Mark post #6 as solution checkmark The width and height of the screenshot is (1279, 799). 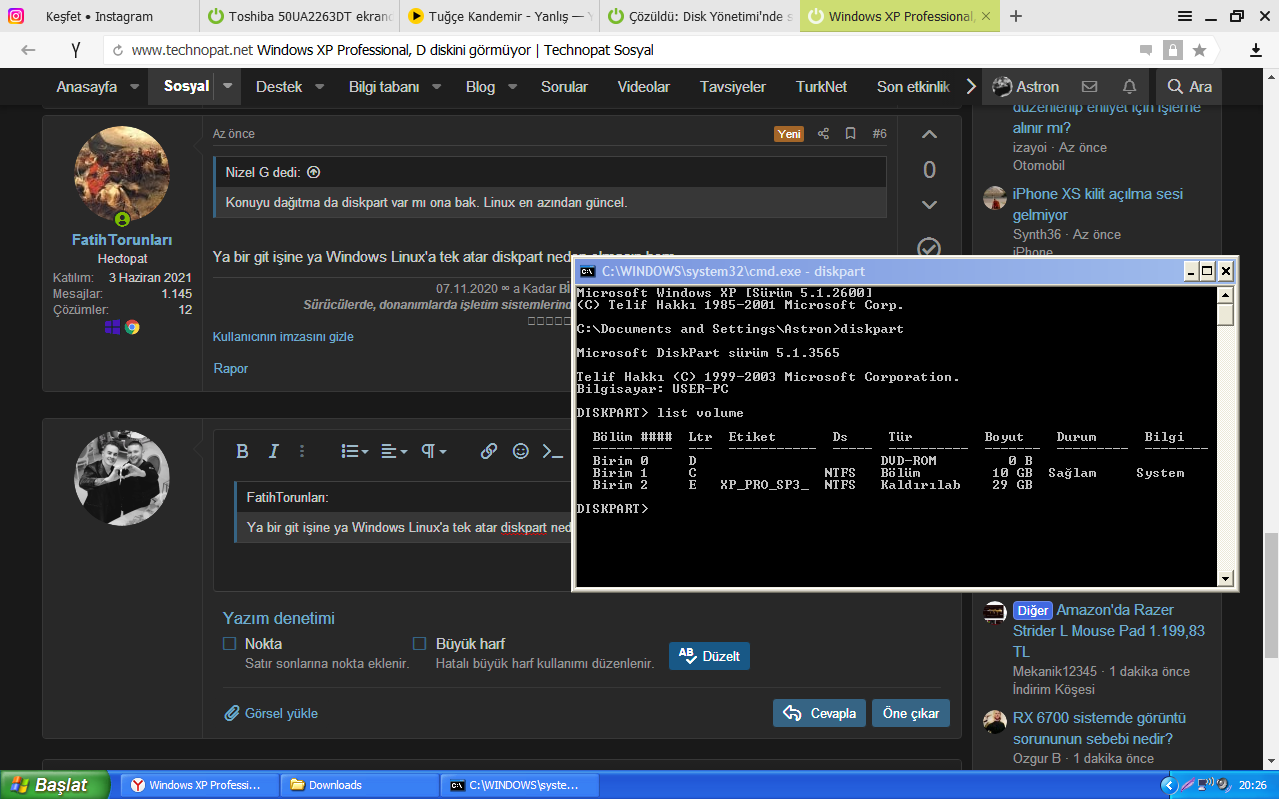pyautogui.click(x=929, y=247)
